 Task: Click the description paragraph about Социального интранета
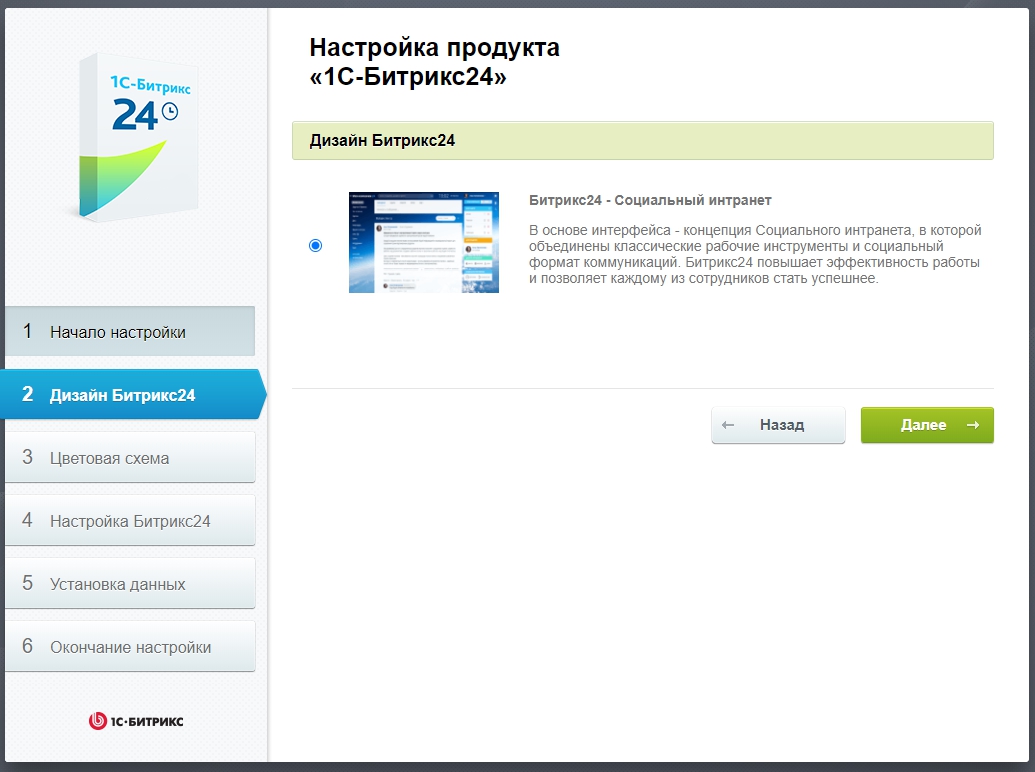(754, 254)
